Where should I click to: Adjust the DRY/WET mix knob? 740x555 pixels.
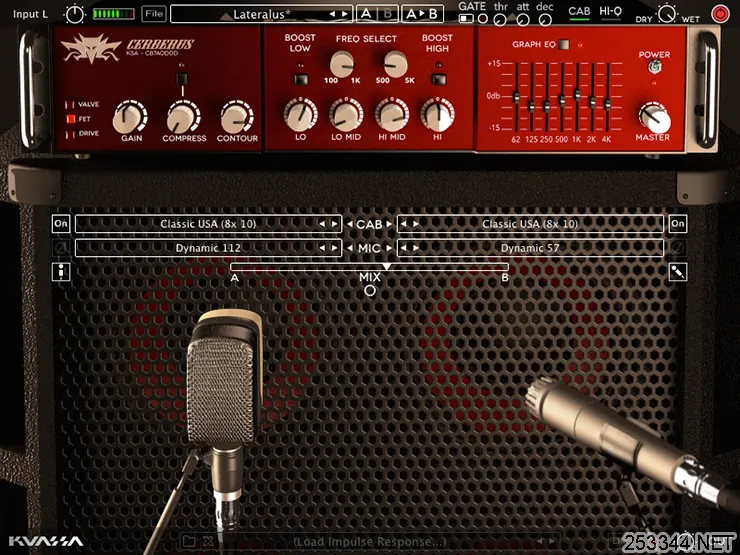tap(667, 13)
